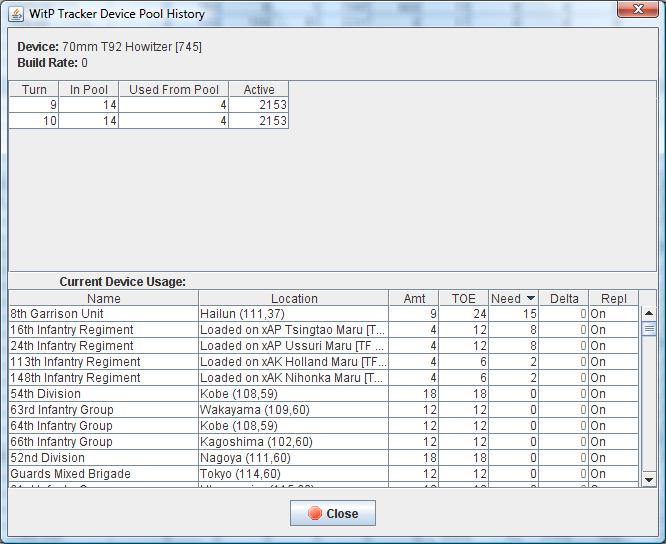
Task: Select the 24th Infantry Regiment row
Action: coord(324,346)
